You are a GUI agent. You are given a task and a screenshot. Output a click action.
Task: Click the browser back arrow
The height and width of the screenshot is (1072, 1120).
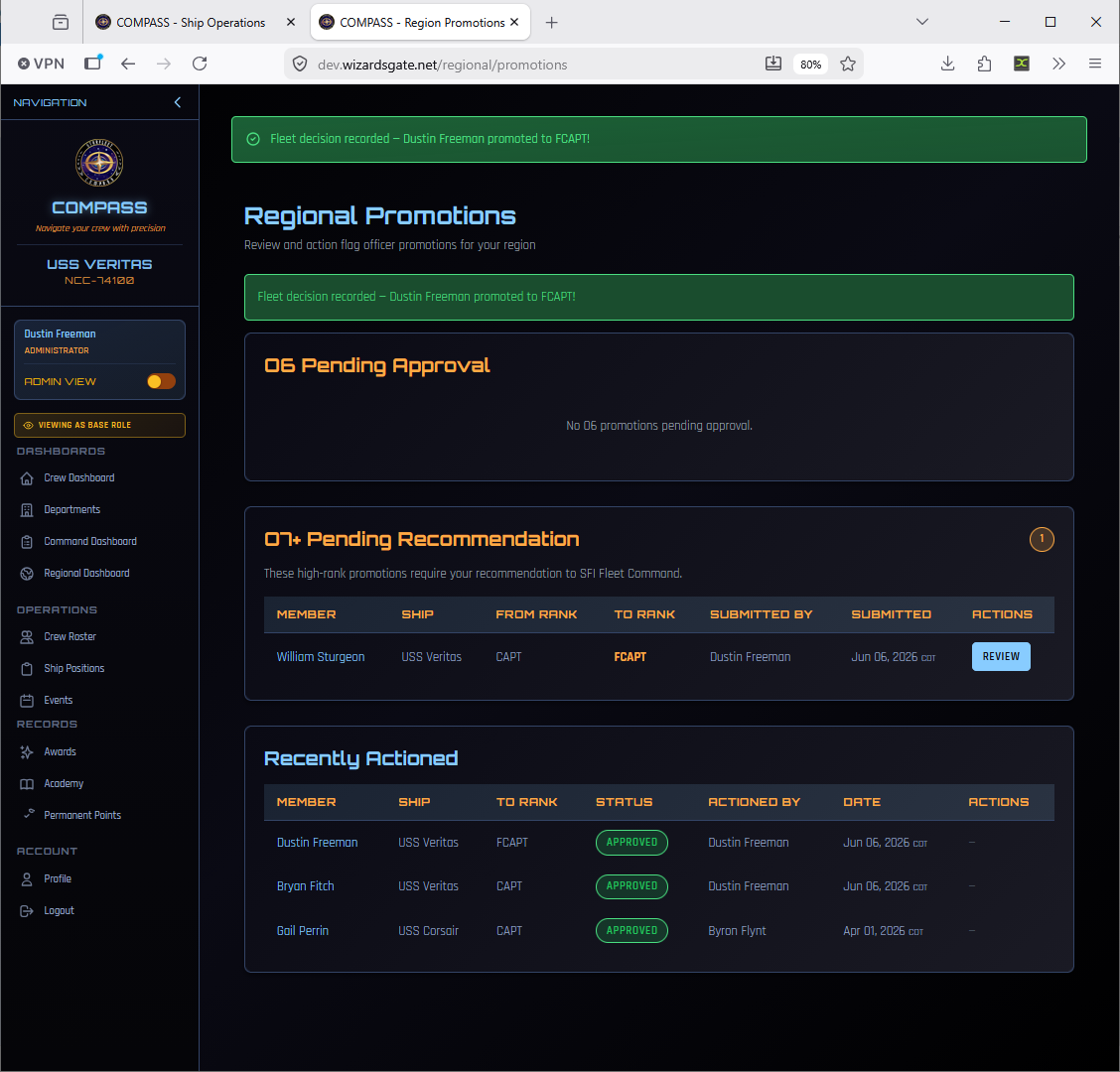128,65
